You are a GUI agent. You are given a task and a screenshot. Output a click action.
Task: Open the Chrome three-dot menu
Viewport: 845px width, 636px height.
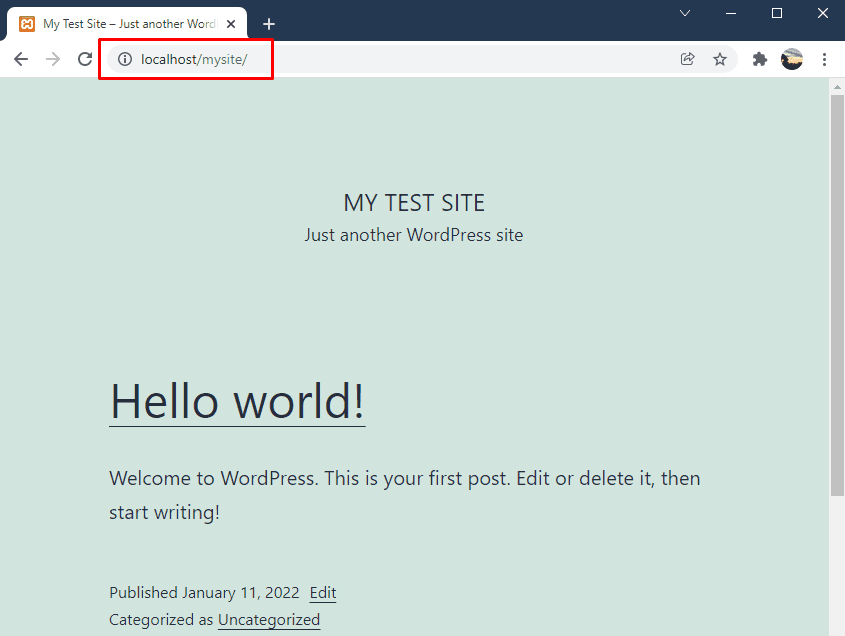(824, 59)
